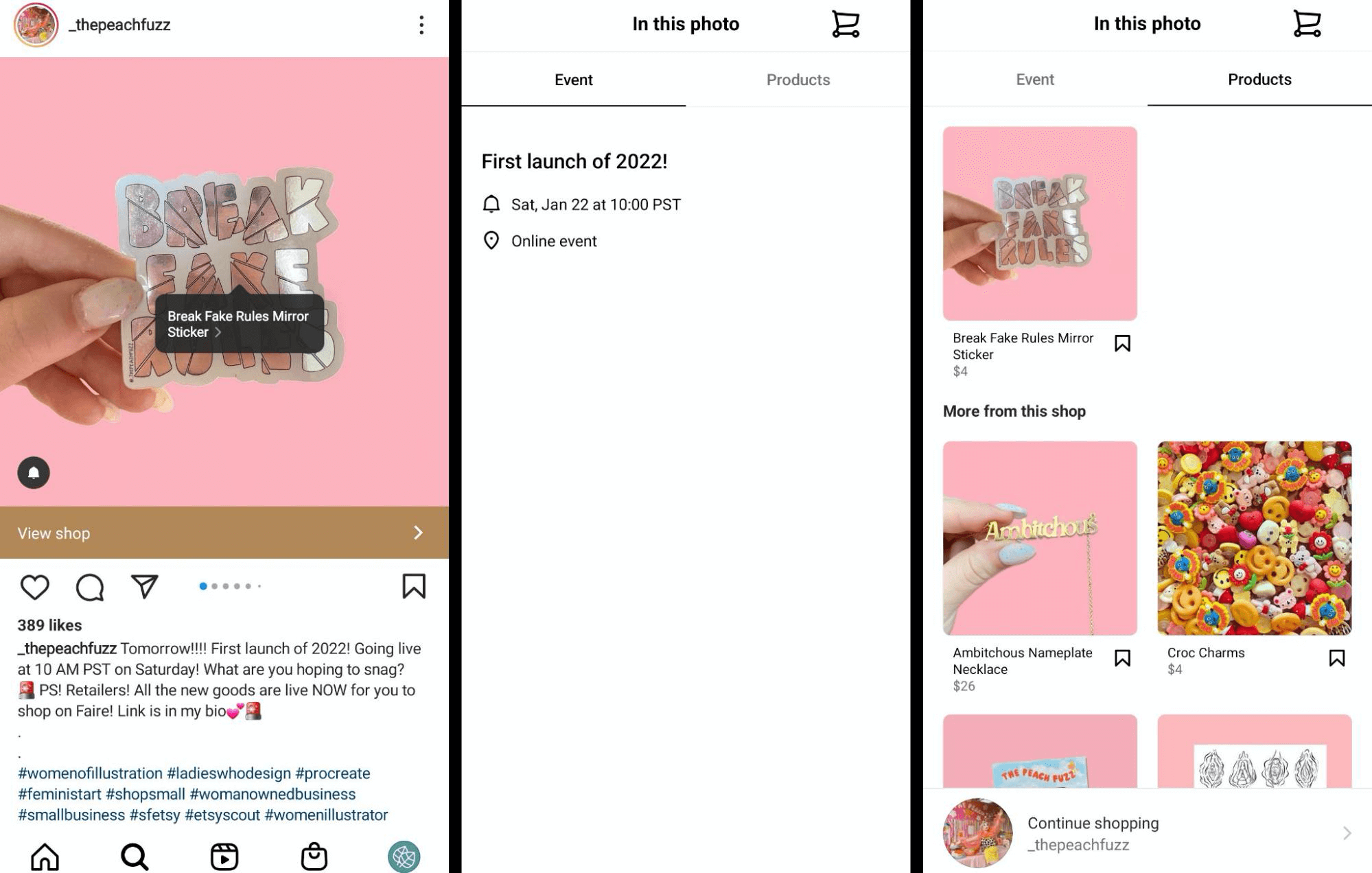Scroll through carousel dot indicators
Viewport: 1372px width, 873px height.
225,585
